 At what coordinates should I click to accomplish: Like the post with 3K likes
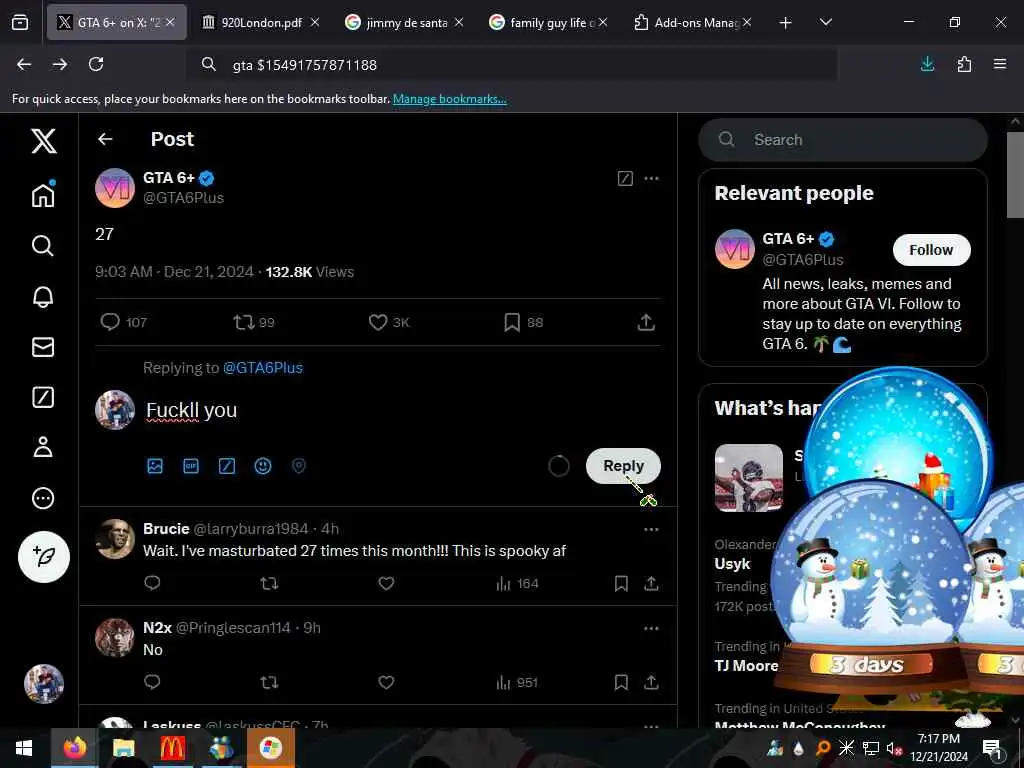(x=389, y=322)
